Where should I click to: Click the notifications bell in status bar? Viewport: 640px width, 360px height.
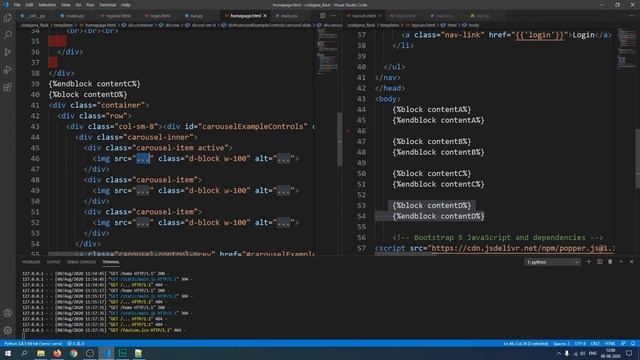[x=633, y=344]
